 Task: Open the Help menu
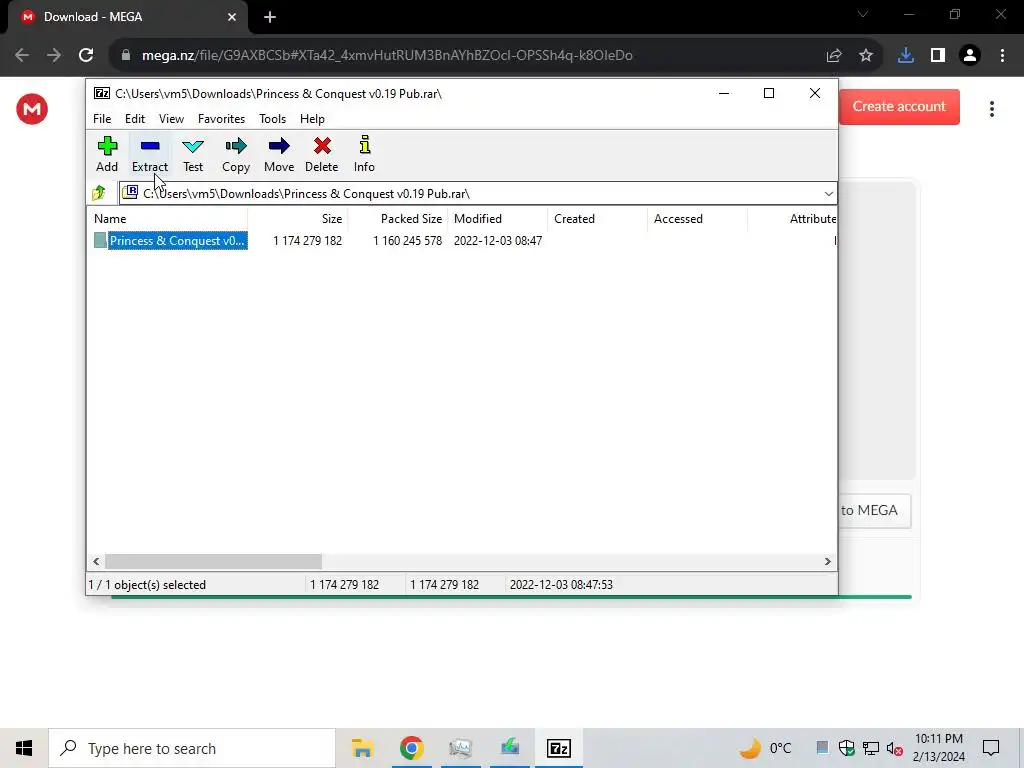[x=312, y=119]
